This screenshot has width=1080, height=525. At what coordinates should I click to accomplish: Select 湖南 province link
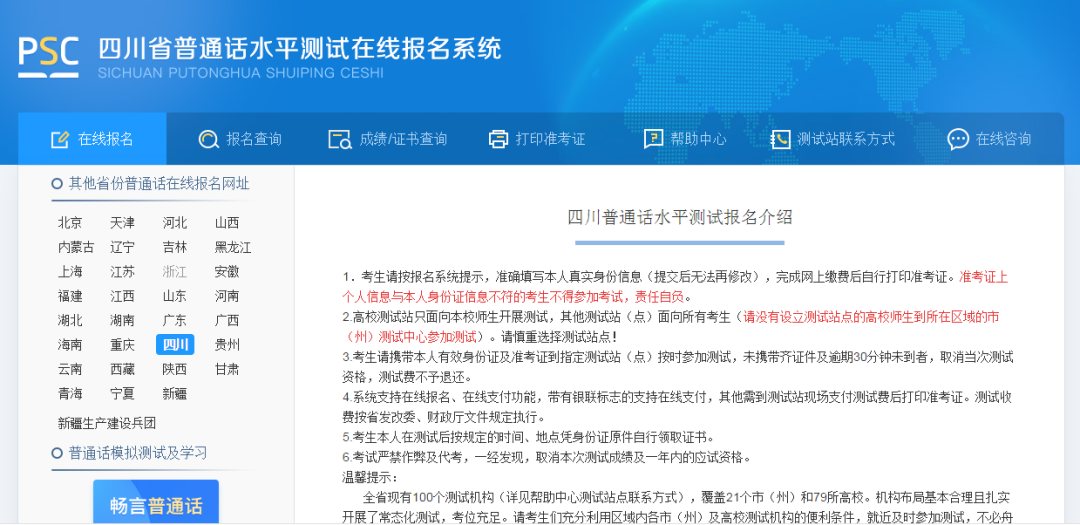click(123, 320)
